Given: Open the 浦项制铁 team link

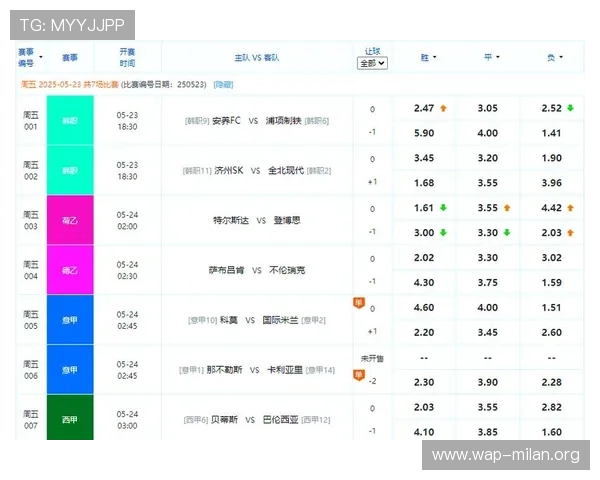Looking at the screenshot, I should click(x=284, y=121).
